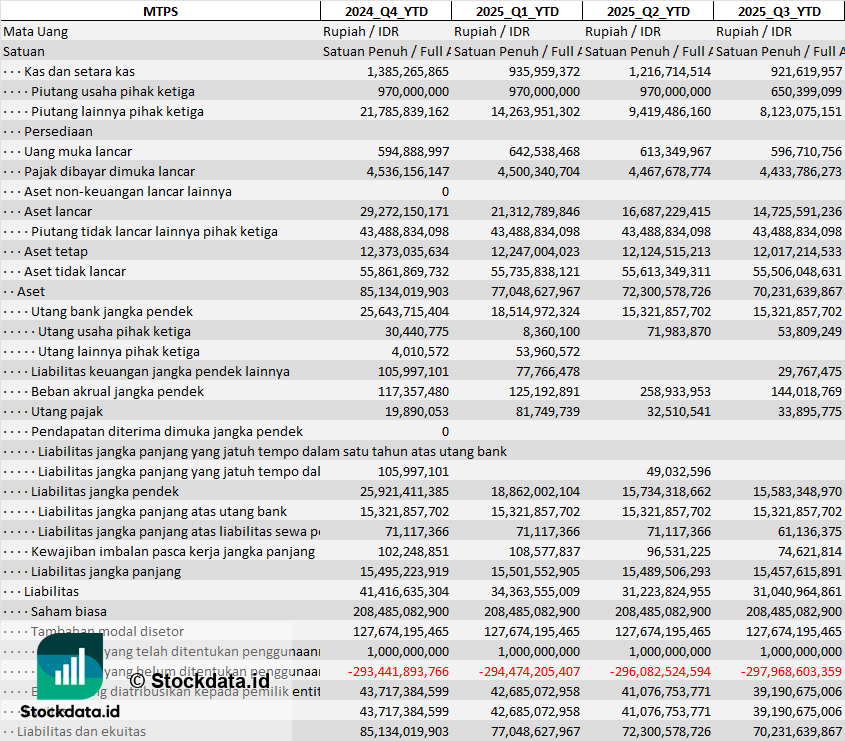Select the Liabilitas dan ekuitas row label
This screenshot has height=741, width=845.
[x=81, y=731]
